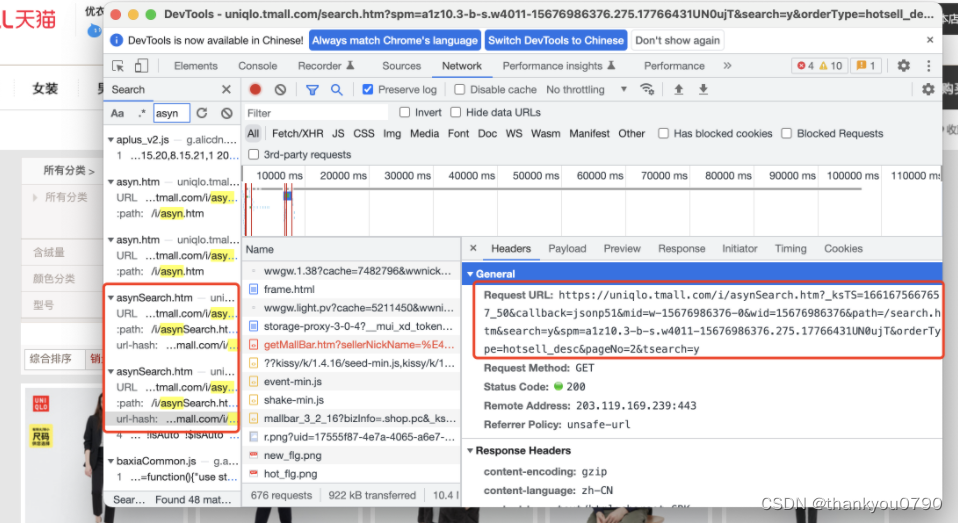Filter requests by JS type
958x523 pixels.
pos(338,133)
